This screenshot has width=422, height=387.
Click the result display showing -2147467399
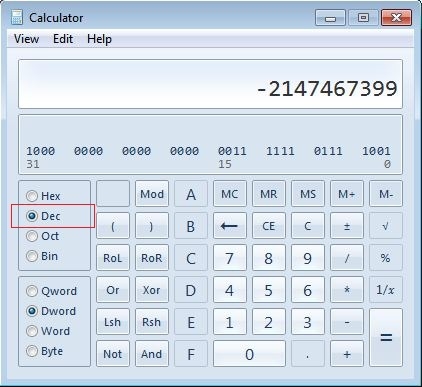tap(210, 84)
